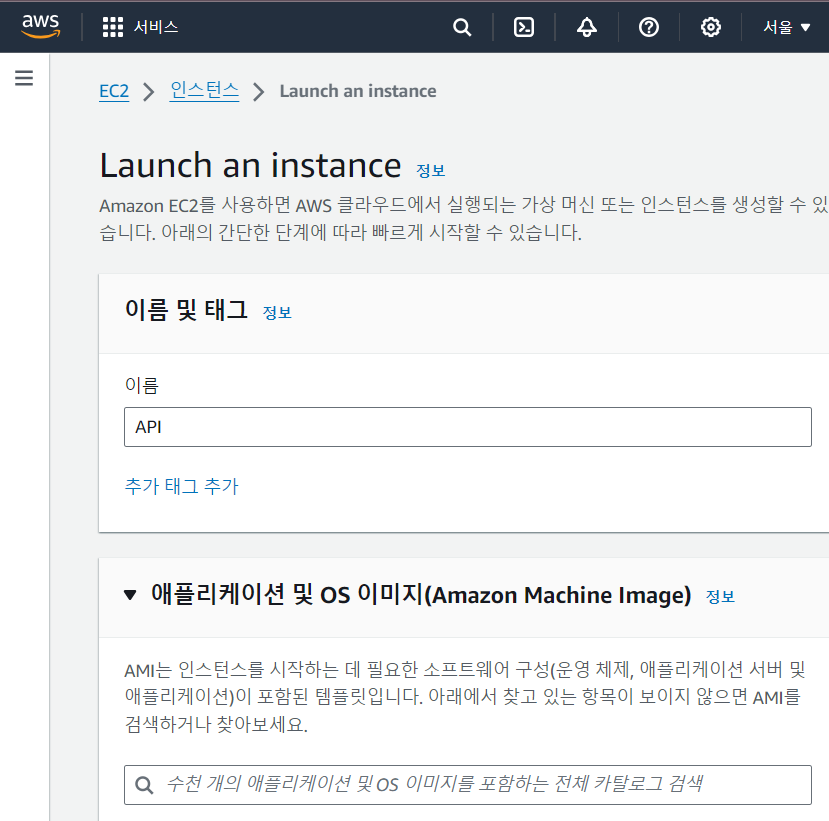This screenshot has height=821, width=829.
Task: Open the hamburger side navigation menu
Action: point(24,78)
